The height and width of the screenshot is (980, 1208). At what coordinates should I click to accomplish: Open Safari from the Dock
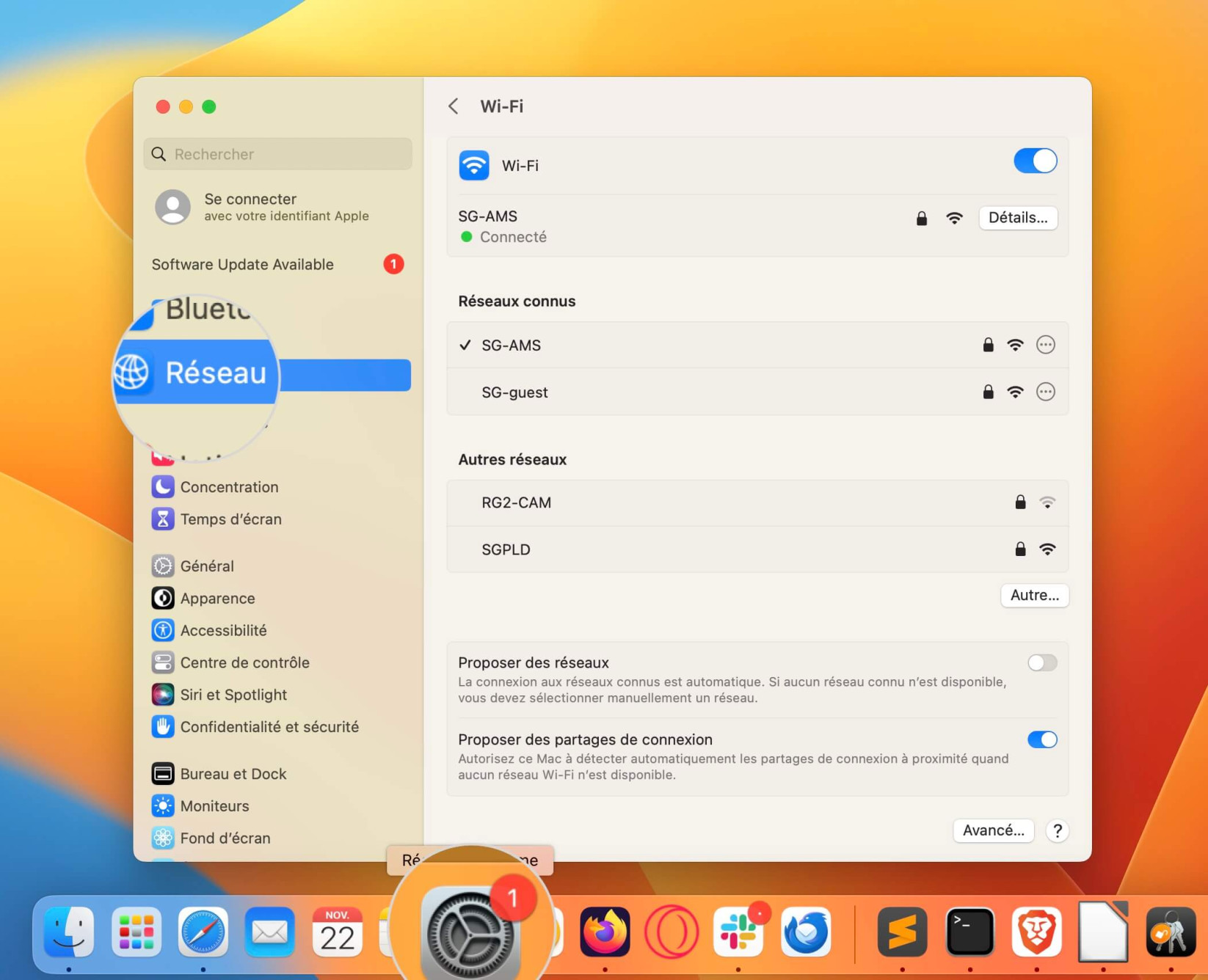click(203, 932)
